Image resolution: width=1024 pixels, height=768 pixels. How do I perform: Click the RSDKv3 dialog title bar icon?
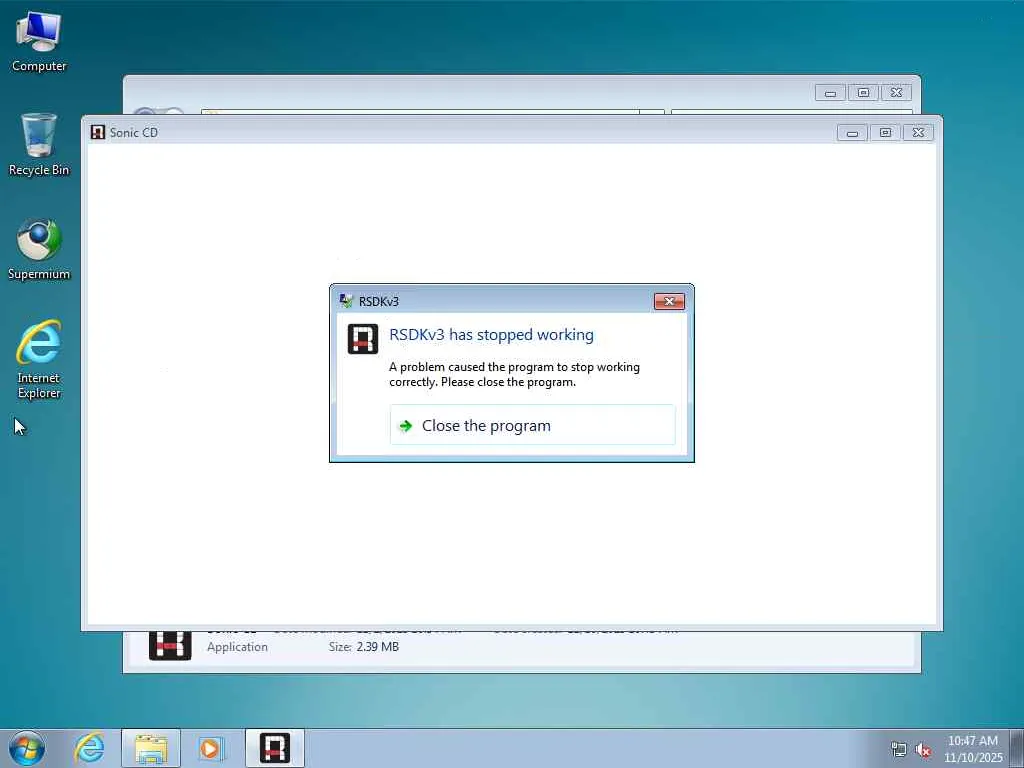[x=346, y=301]
